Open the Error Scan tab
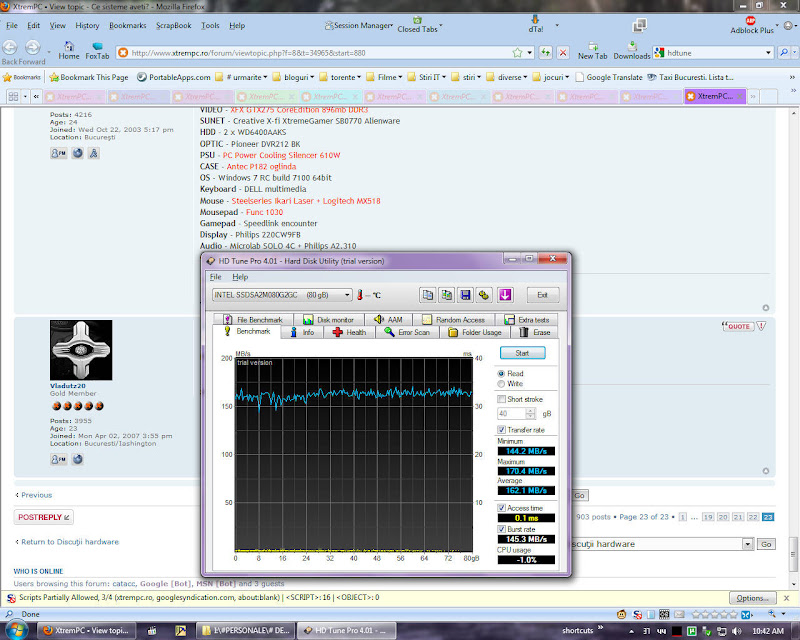 (x=406, y=332)
